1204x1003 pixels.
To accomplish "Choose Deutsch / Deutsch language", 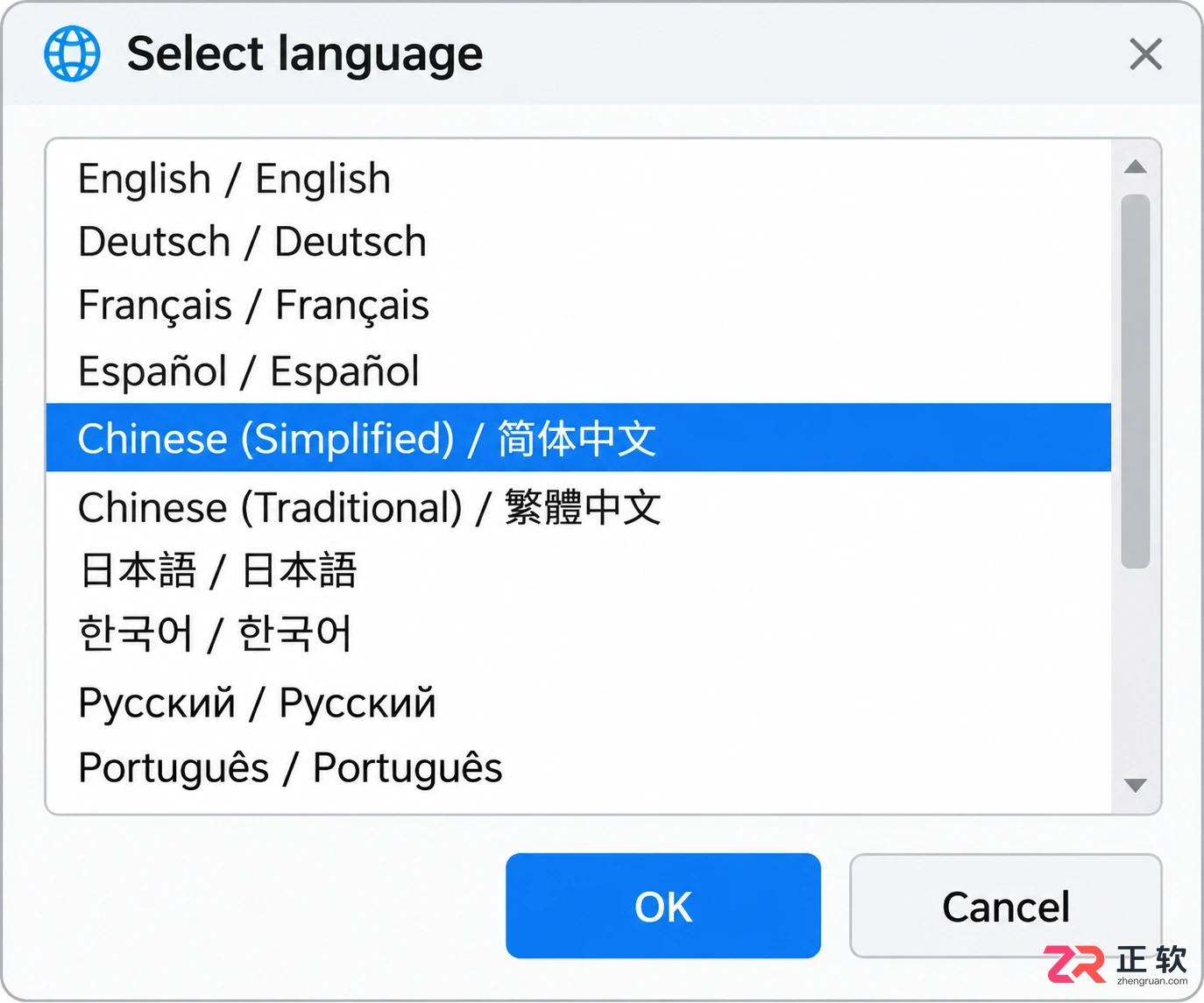I will [578, 242].
